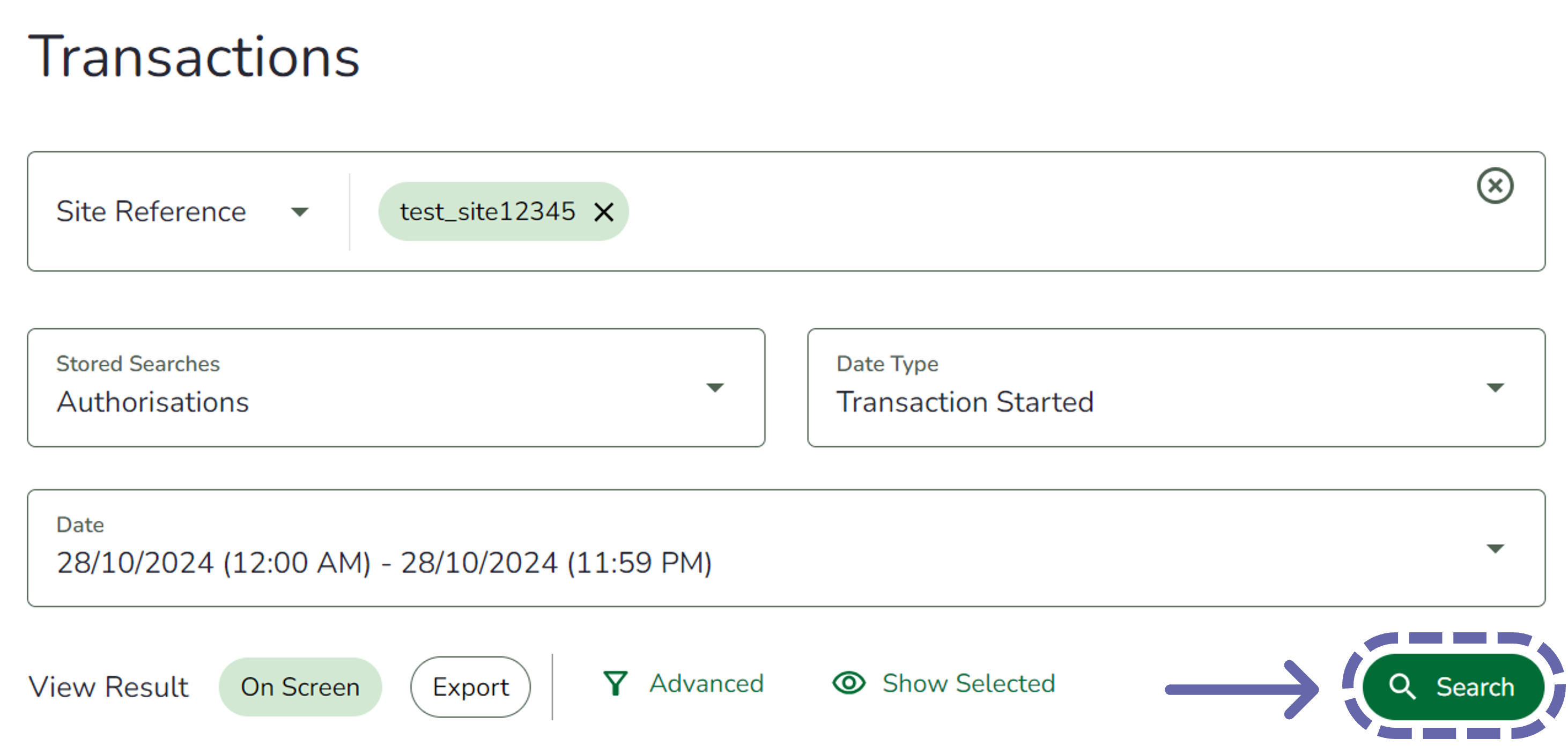Clear the site reference field with the circled X
The image size is (1568, 746).
[1495, 186]
